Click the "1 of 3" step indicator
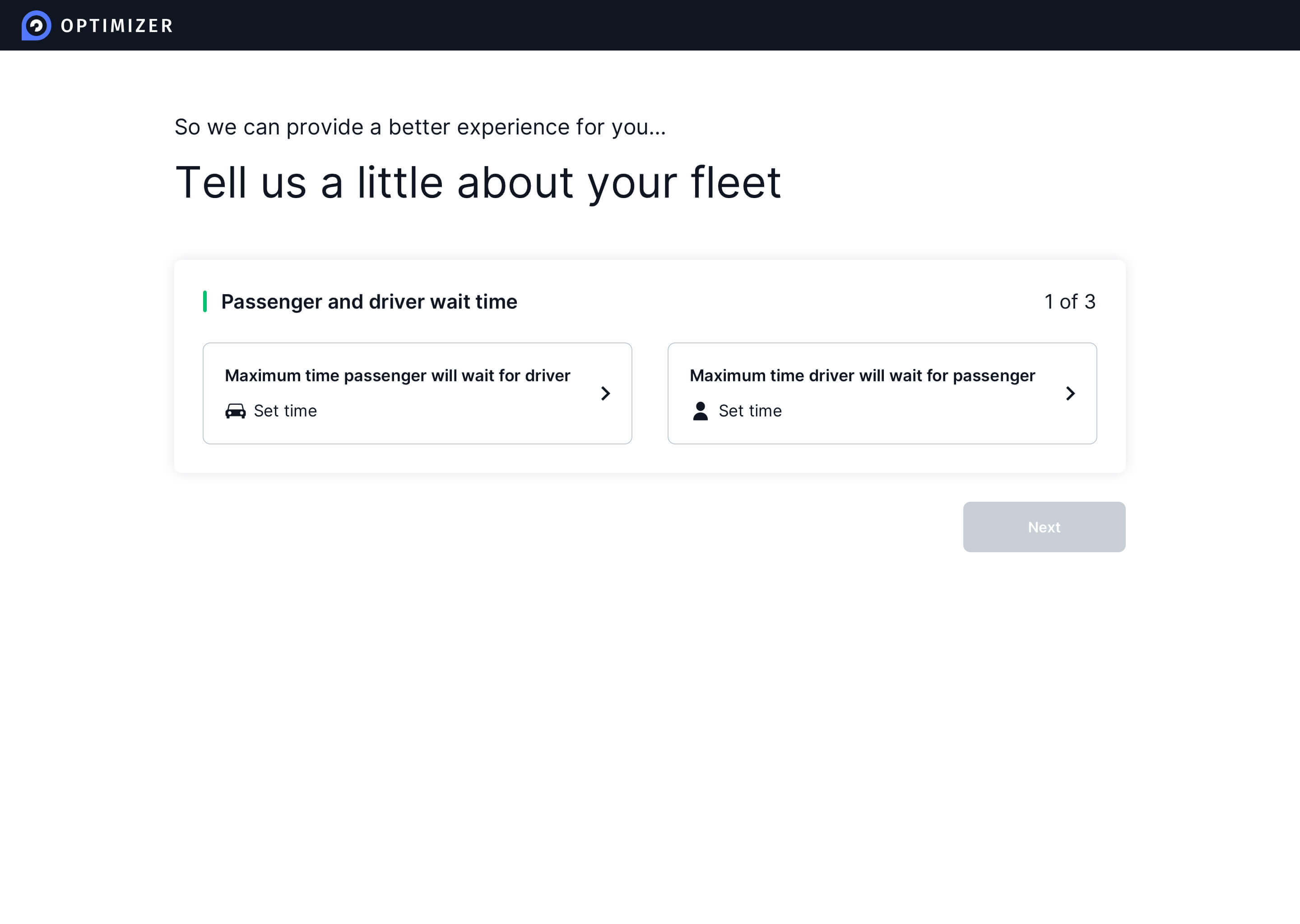The image size is (1300, 924). (x=1069, y=301)
